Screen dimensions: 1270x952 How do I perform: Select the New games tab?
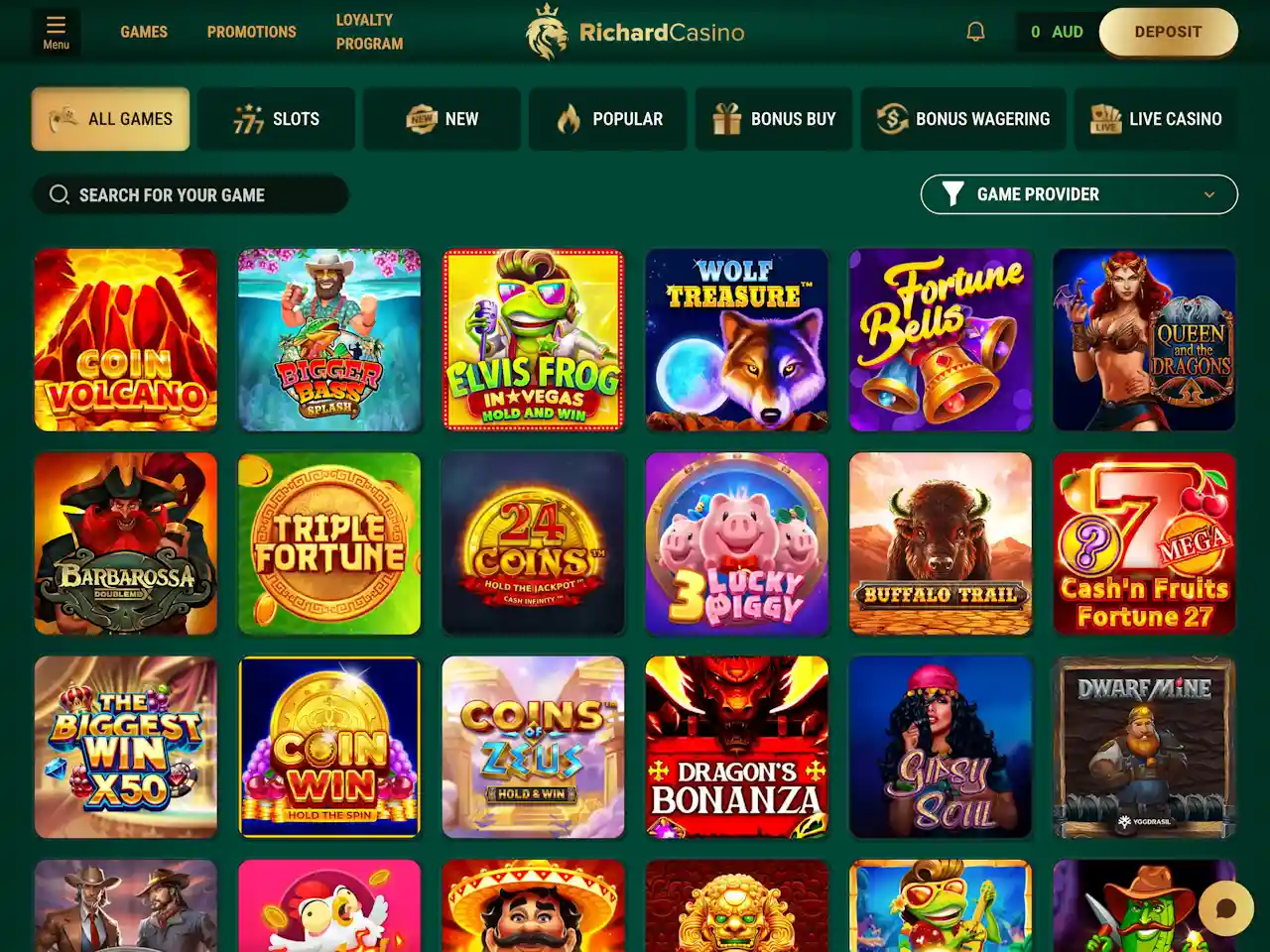442,119
